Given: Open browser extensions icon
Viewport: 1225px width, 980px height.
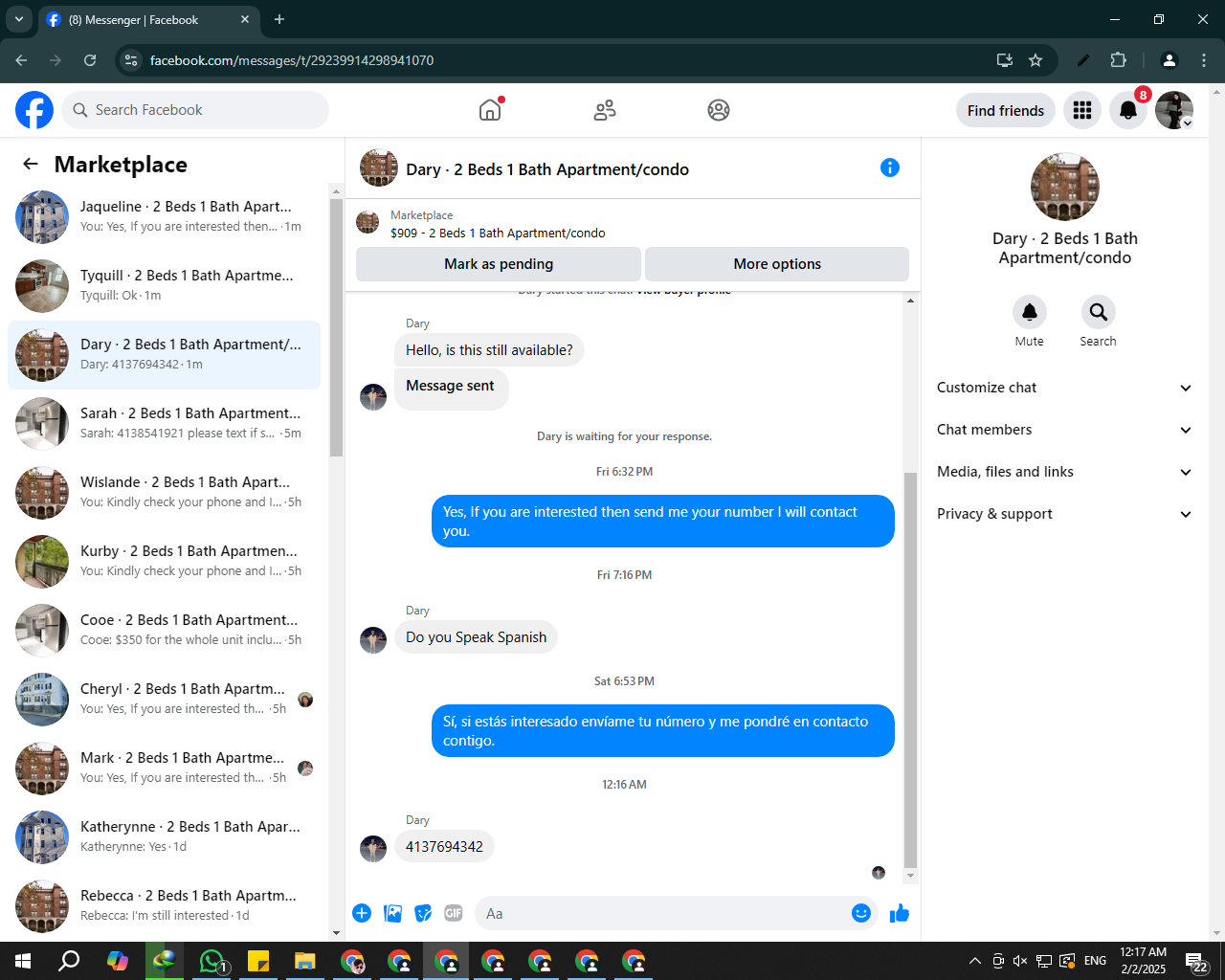Looking at the screenshot, I should click(x=1118, y=60).
